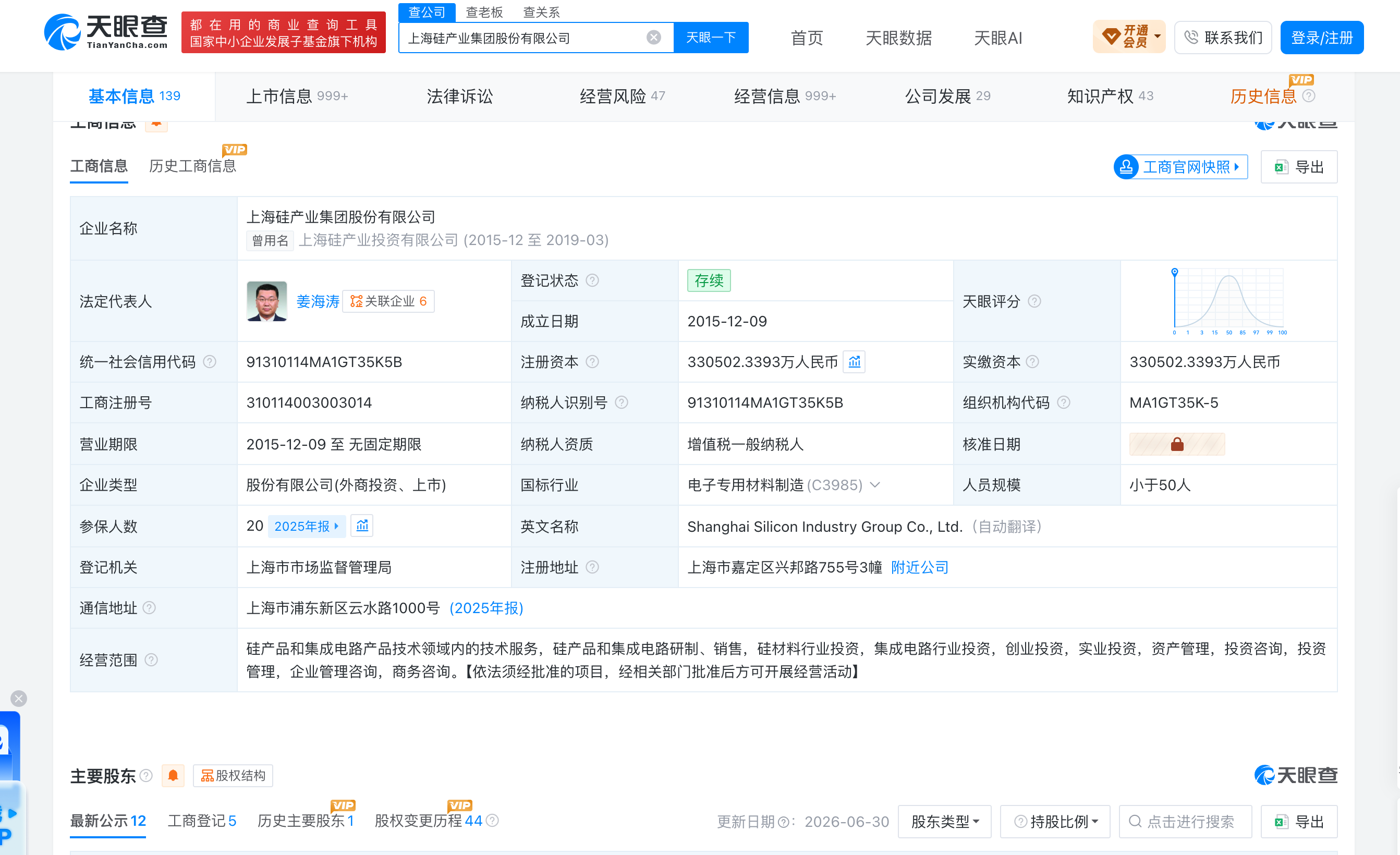
Task: Open the 2025年报 link for 参保人数
Action: tap(306, 526)
